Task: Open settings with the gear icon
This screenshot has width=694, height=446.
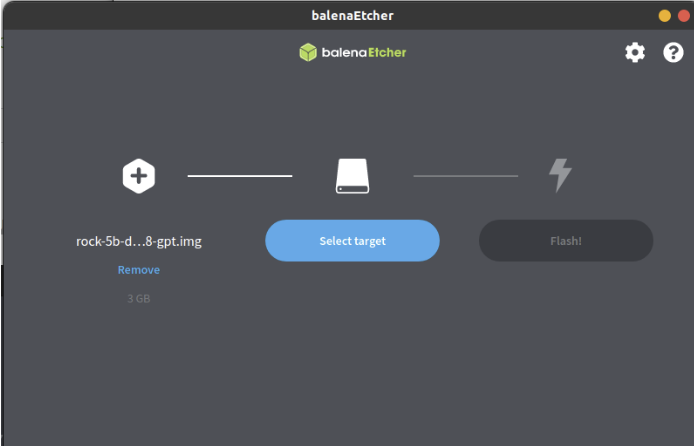Action: (x=635, y=53)
